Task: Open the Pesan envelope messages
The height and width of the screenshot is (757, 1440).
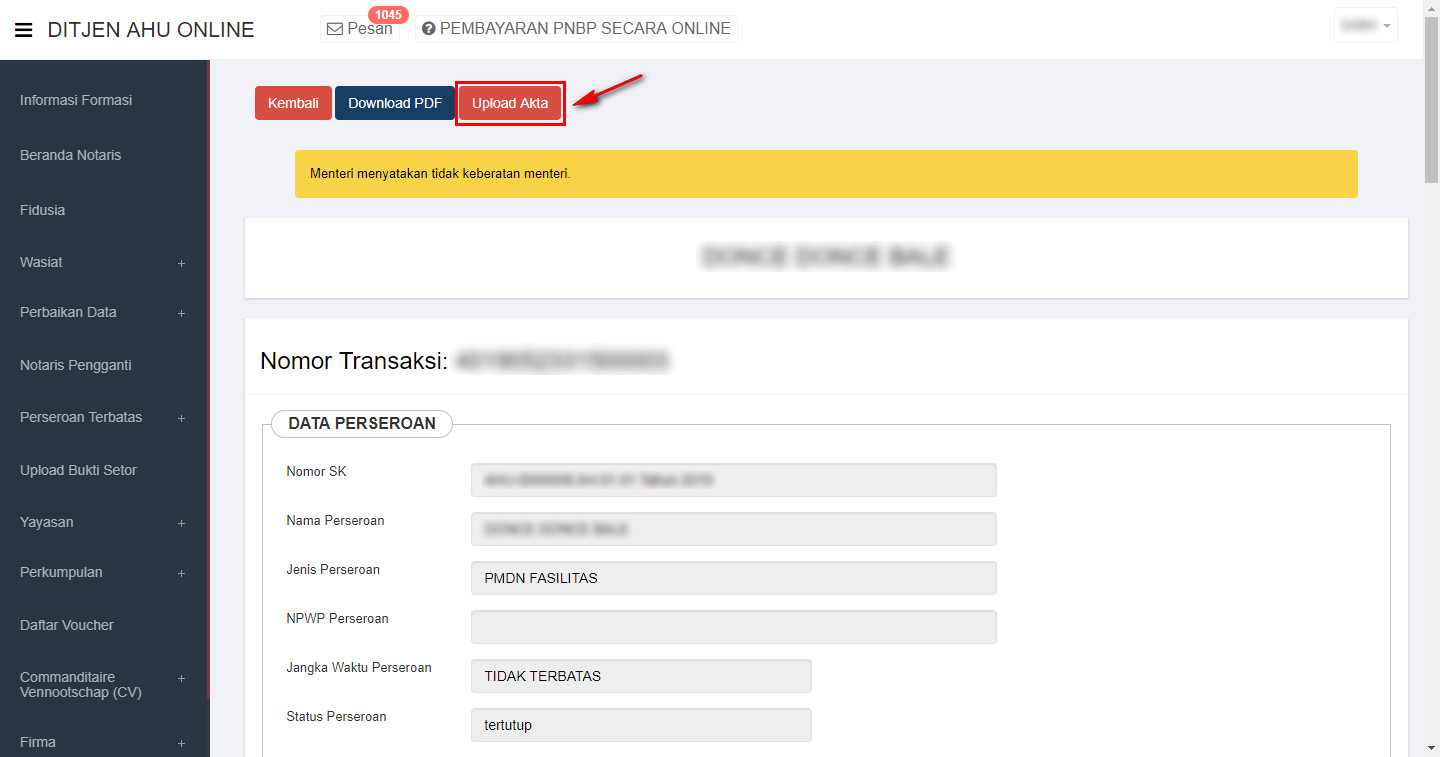Action: point(358,29)
